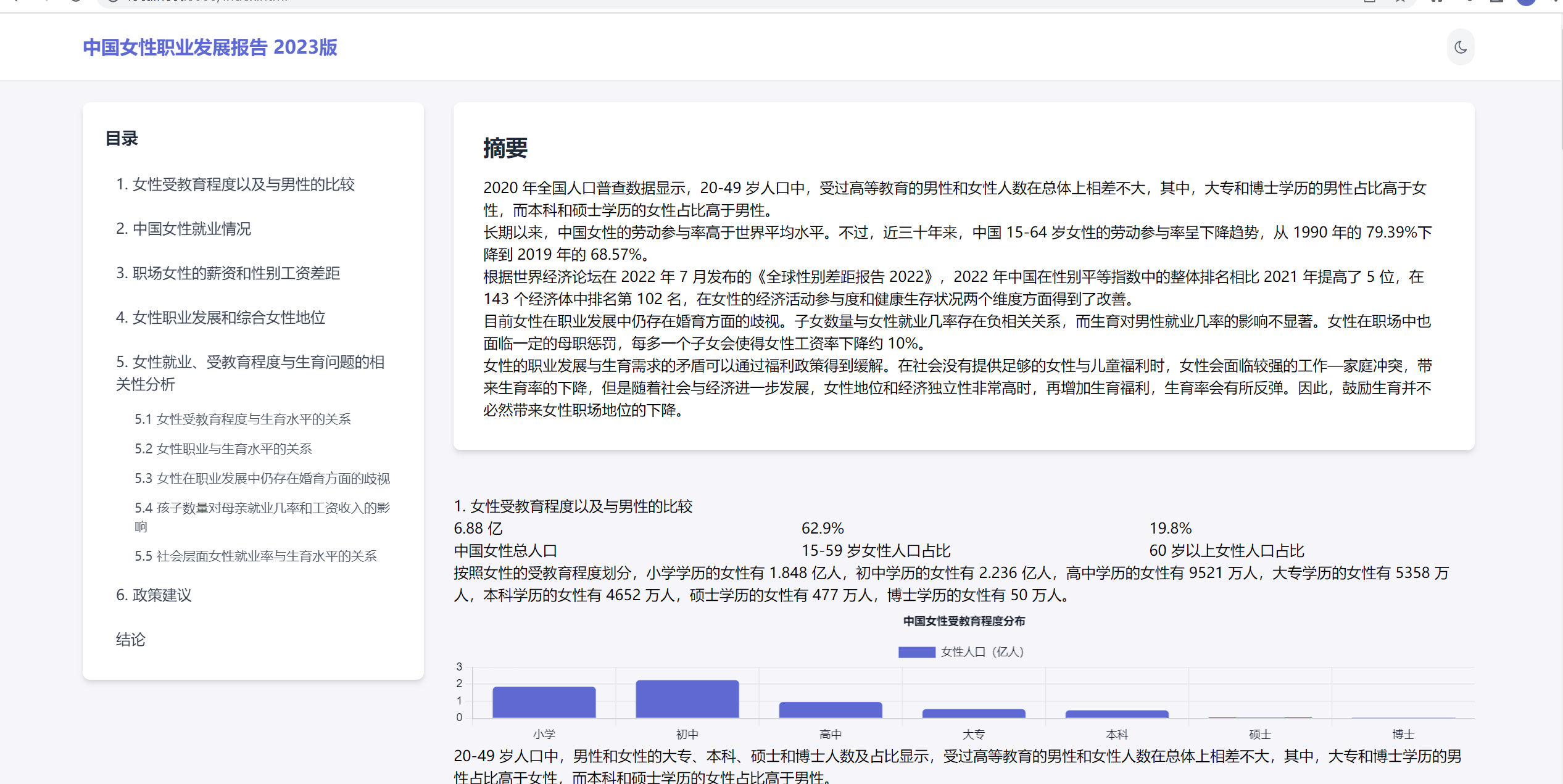Image resolution: width=1563 pixels, height=784 pixels.
Task: Click the 62.9% statistic value
Action: (823, 529)
